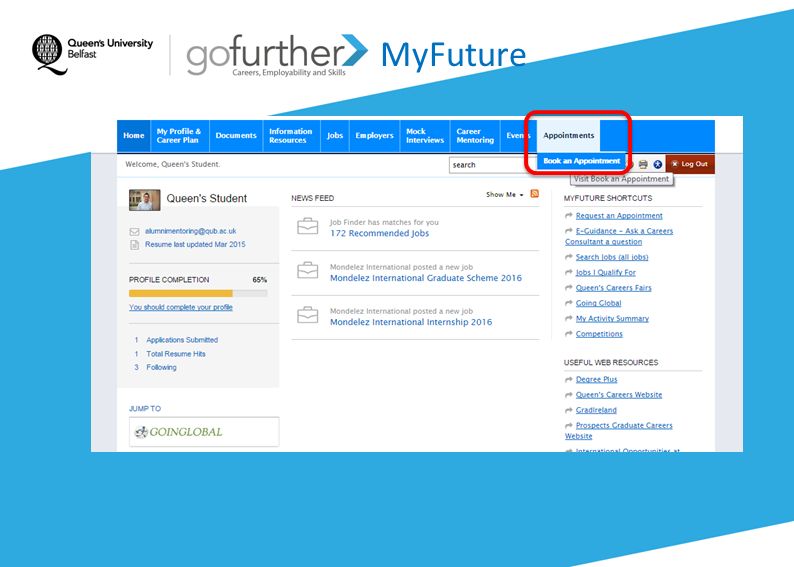Viewport: 794px width, 567px height.
Task: Click the accessibility icon beside Log Out
Action: (x=658, y=164)
